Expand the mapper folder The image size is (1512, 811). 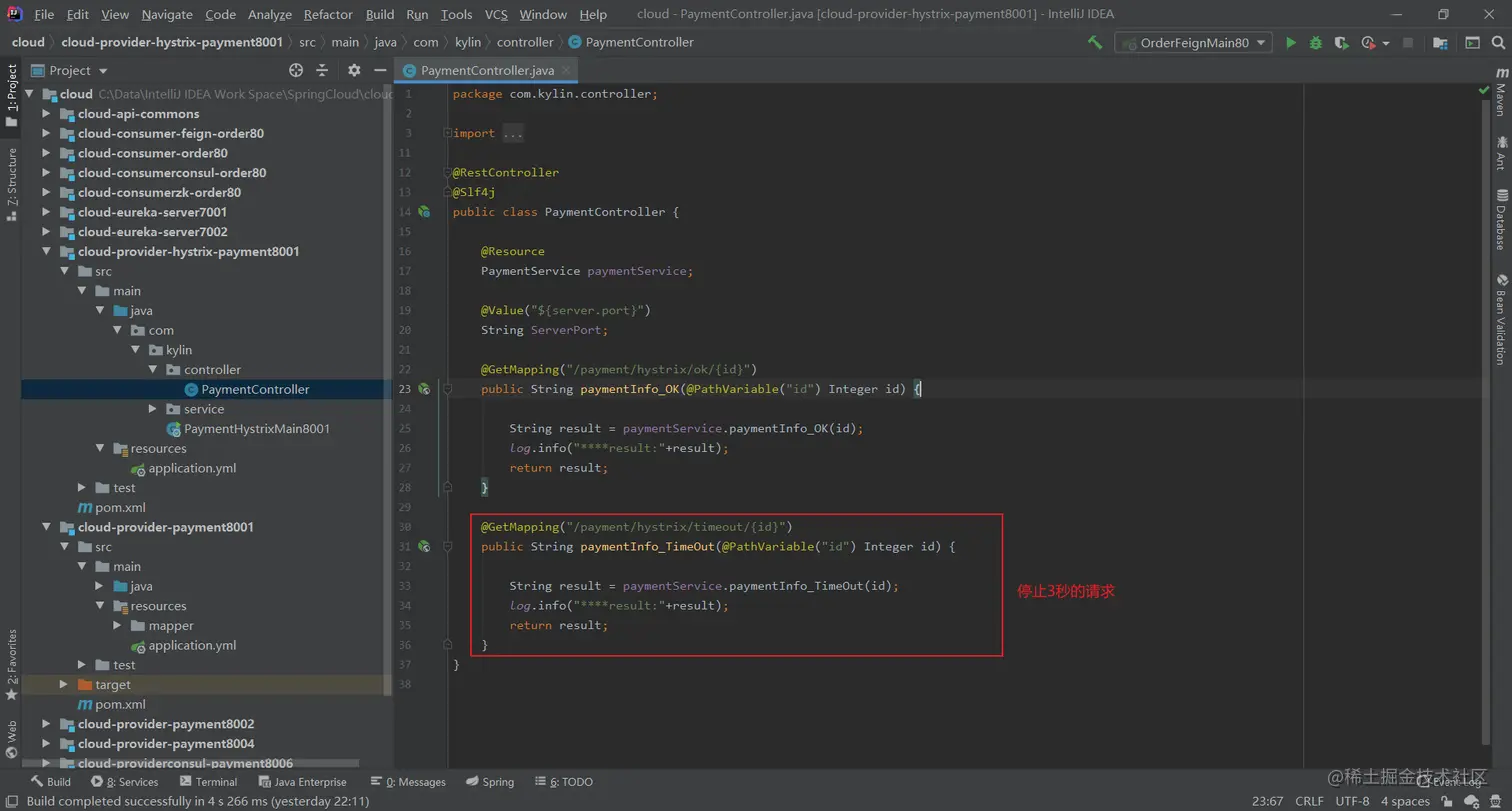[117, 626]
